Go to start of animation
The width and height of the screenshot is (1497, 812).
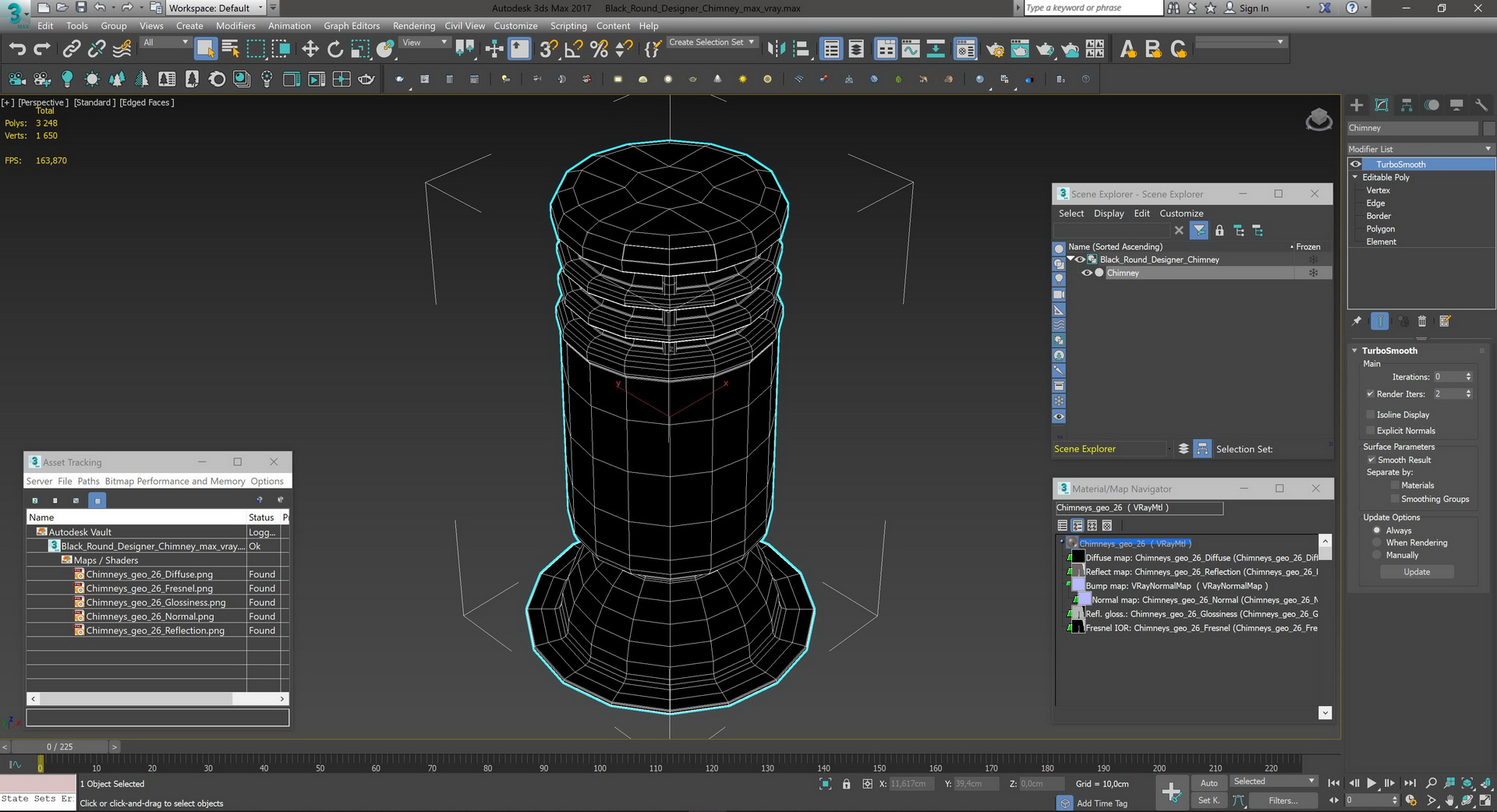point(1334,783)
